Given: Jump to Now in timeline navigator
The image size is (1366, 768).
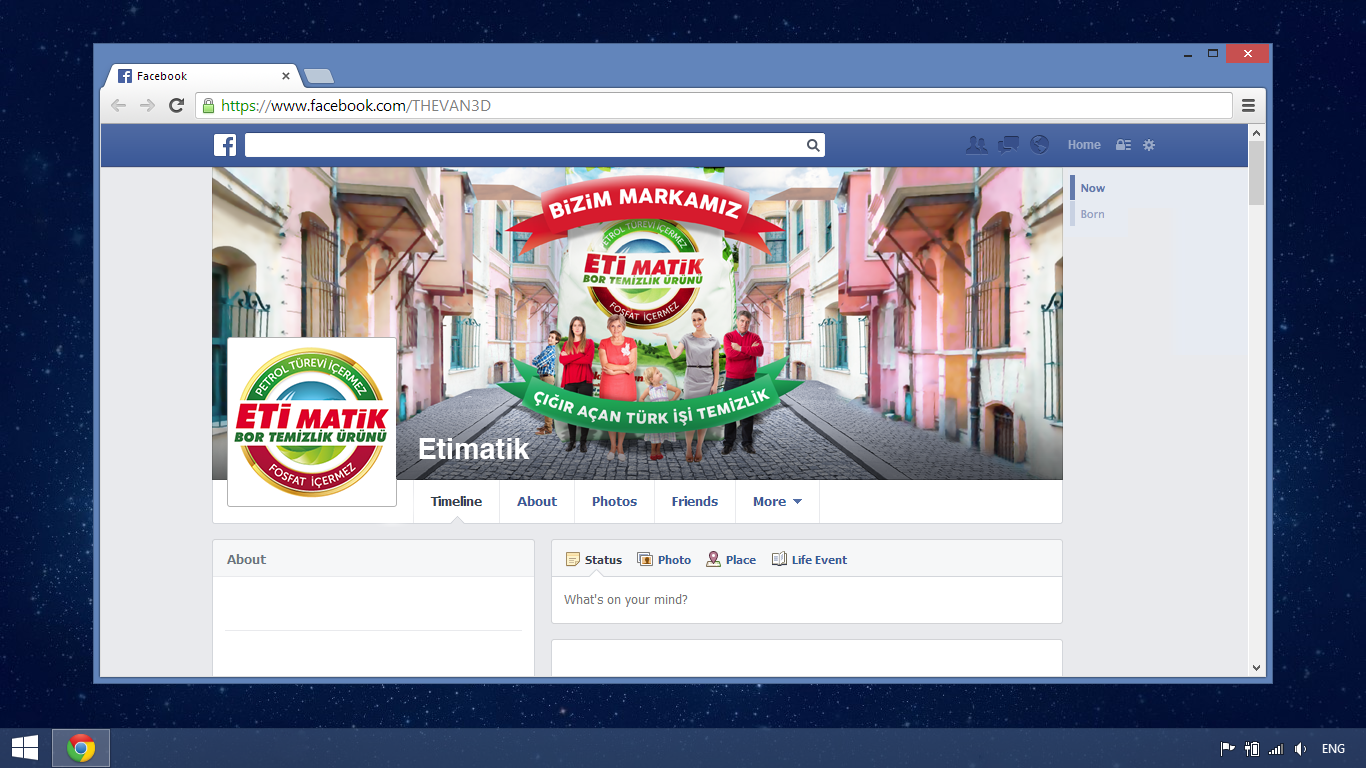Looking at the screenshot, I should 1092,188.
